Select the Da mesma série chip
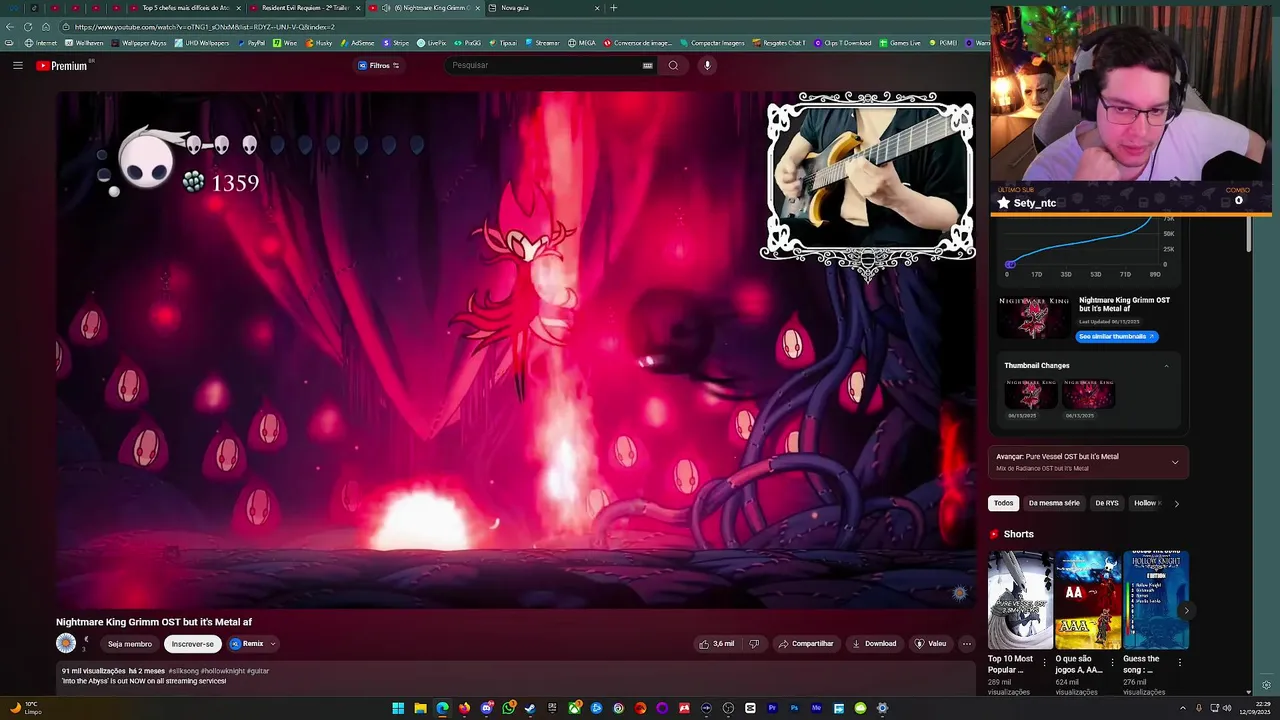1280x720 pixels. [1054, 503]
